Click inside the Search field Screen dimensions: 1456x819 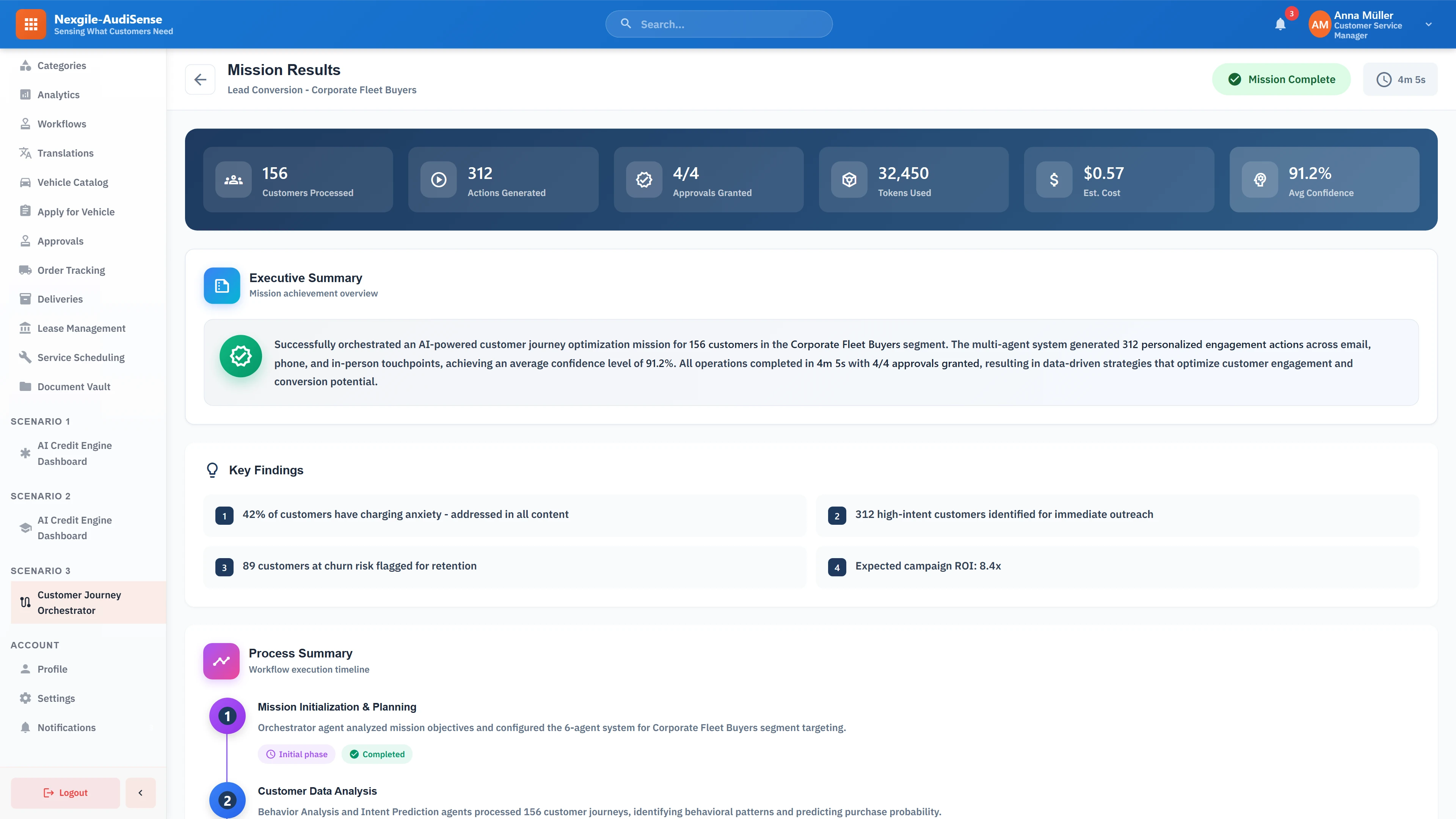click(719, 24)
